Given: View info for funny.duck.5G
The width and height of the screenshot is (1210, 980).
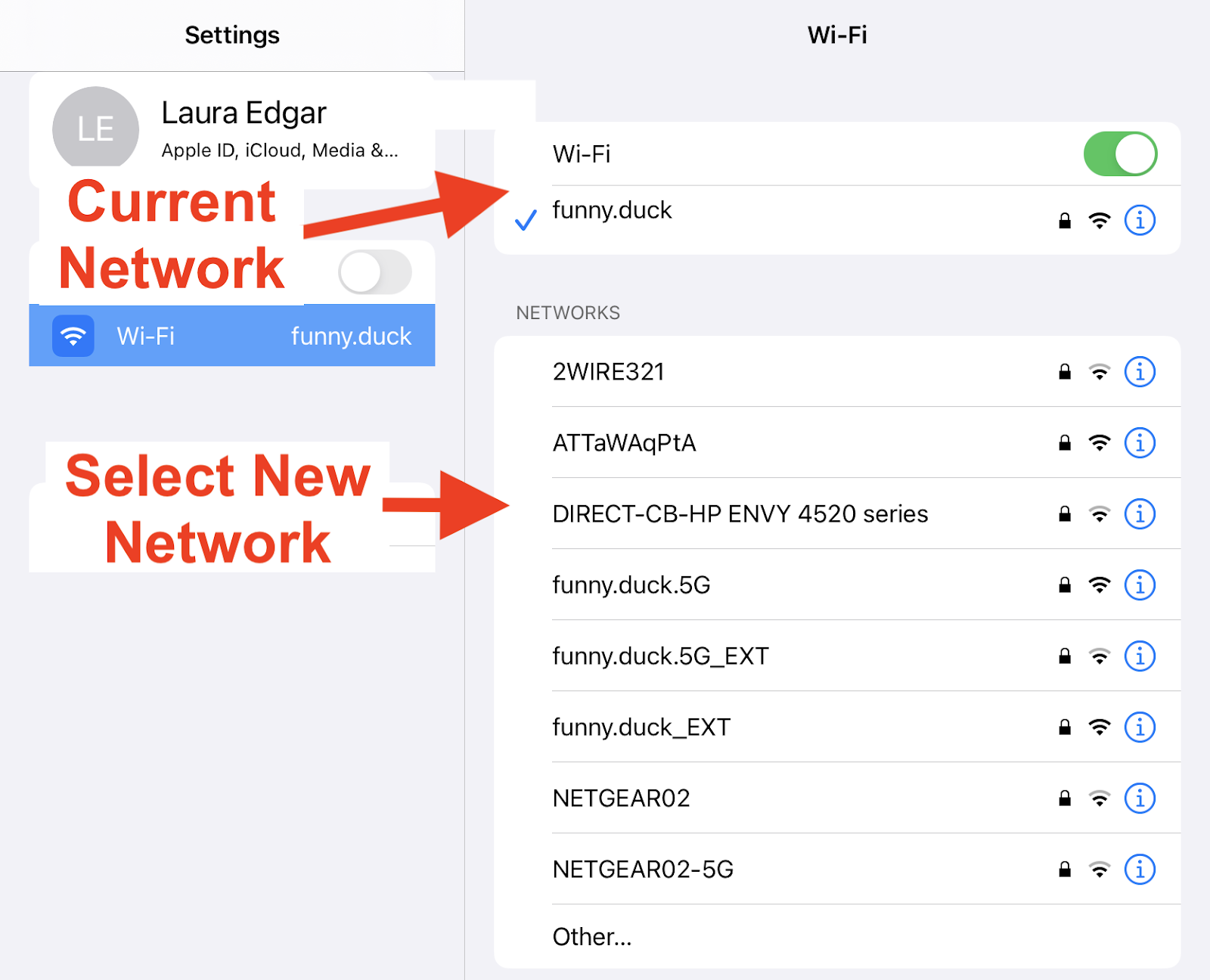Looking at the screenshot, I should tap(1140, 585).
